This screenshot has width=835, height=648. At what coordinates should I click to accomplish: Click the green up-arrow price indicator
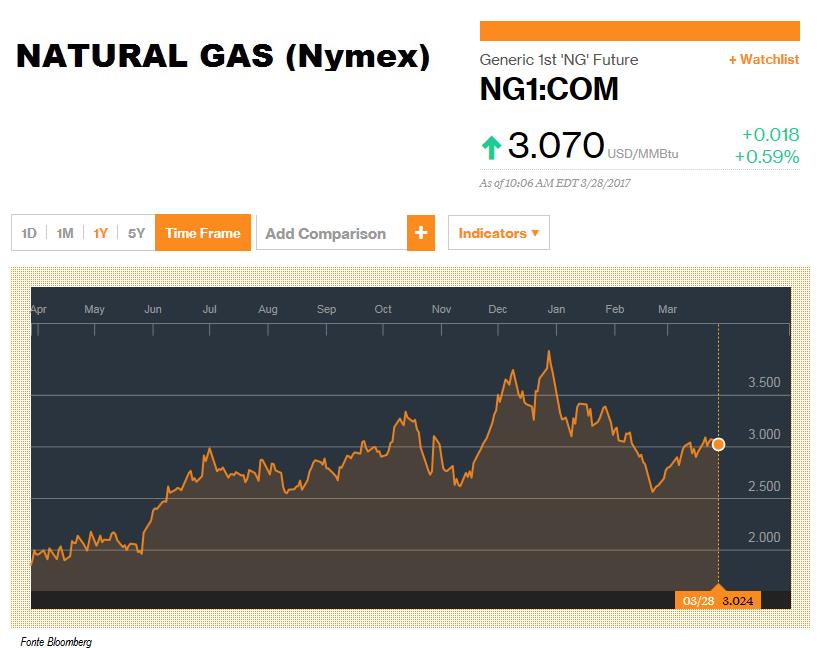pyautogui.click(x=491, y=147)
